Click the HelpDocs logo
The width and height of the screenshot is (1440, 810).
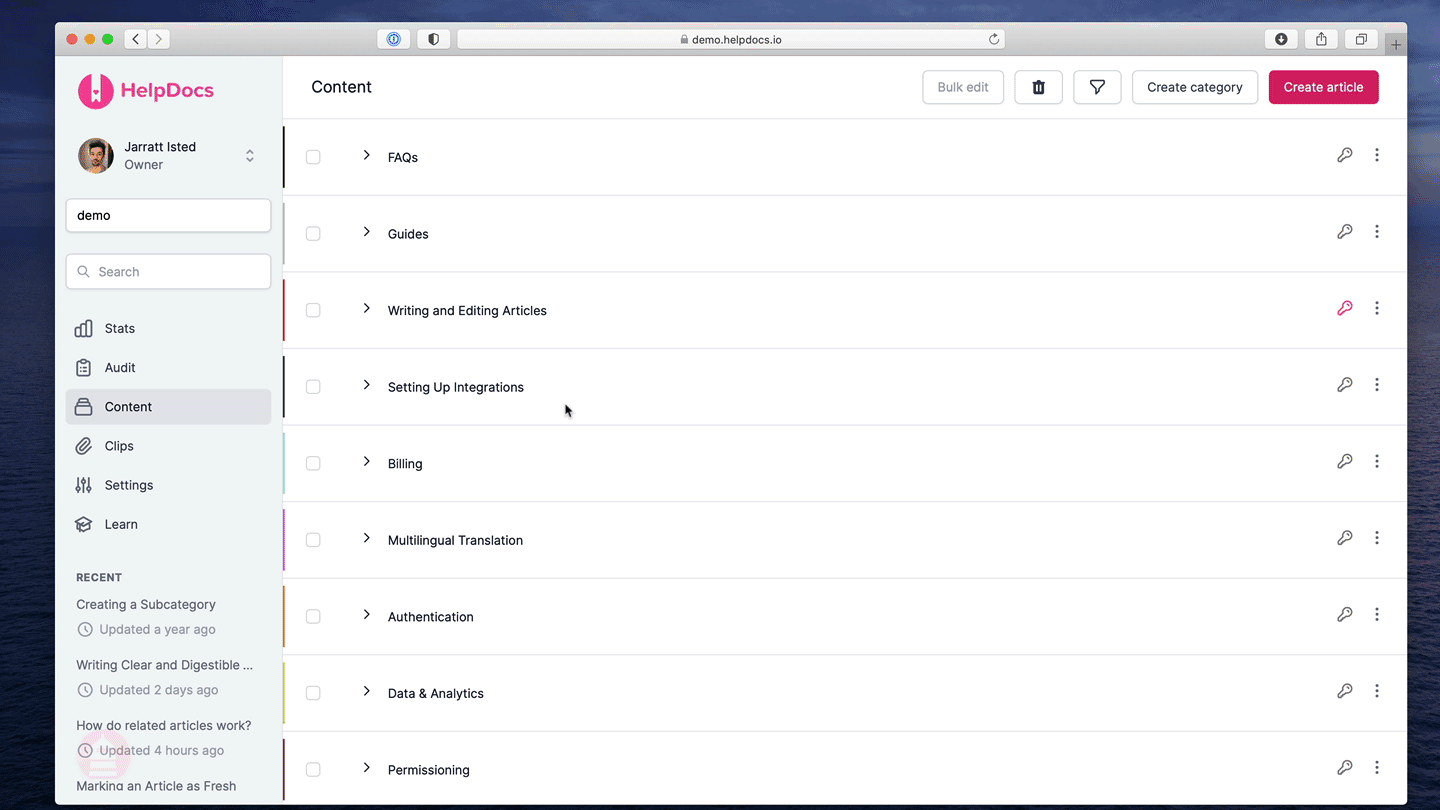146,91
